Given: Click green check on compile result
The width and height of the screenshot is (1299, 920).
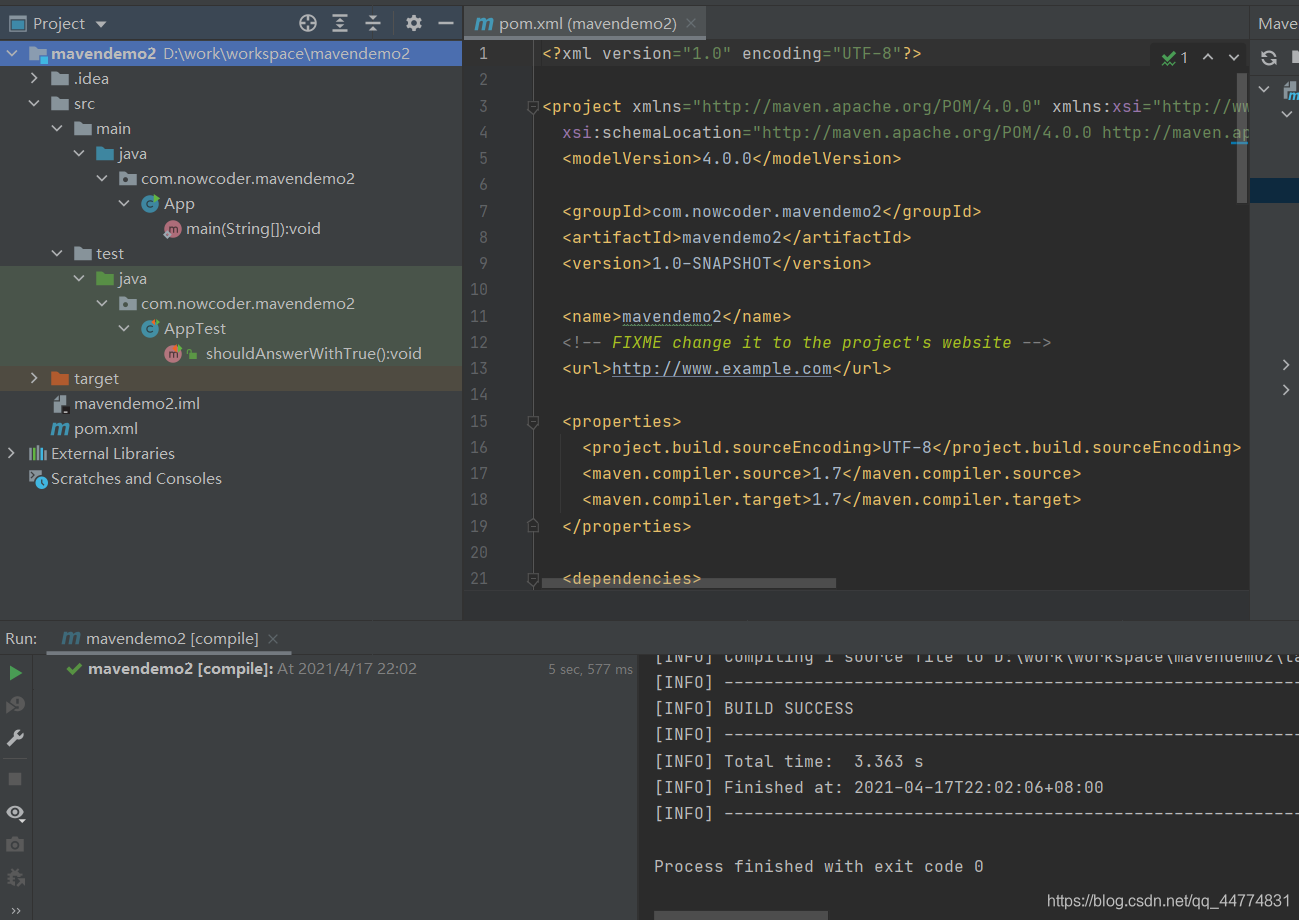Looking at the screenshot, I should (x=74, y=668).
